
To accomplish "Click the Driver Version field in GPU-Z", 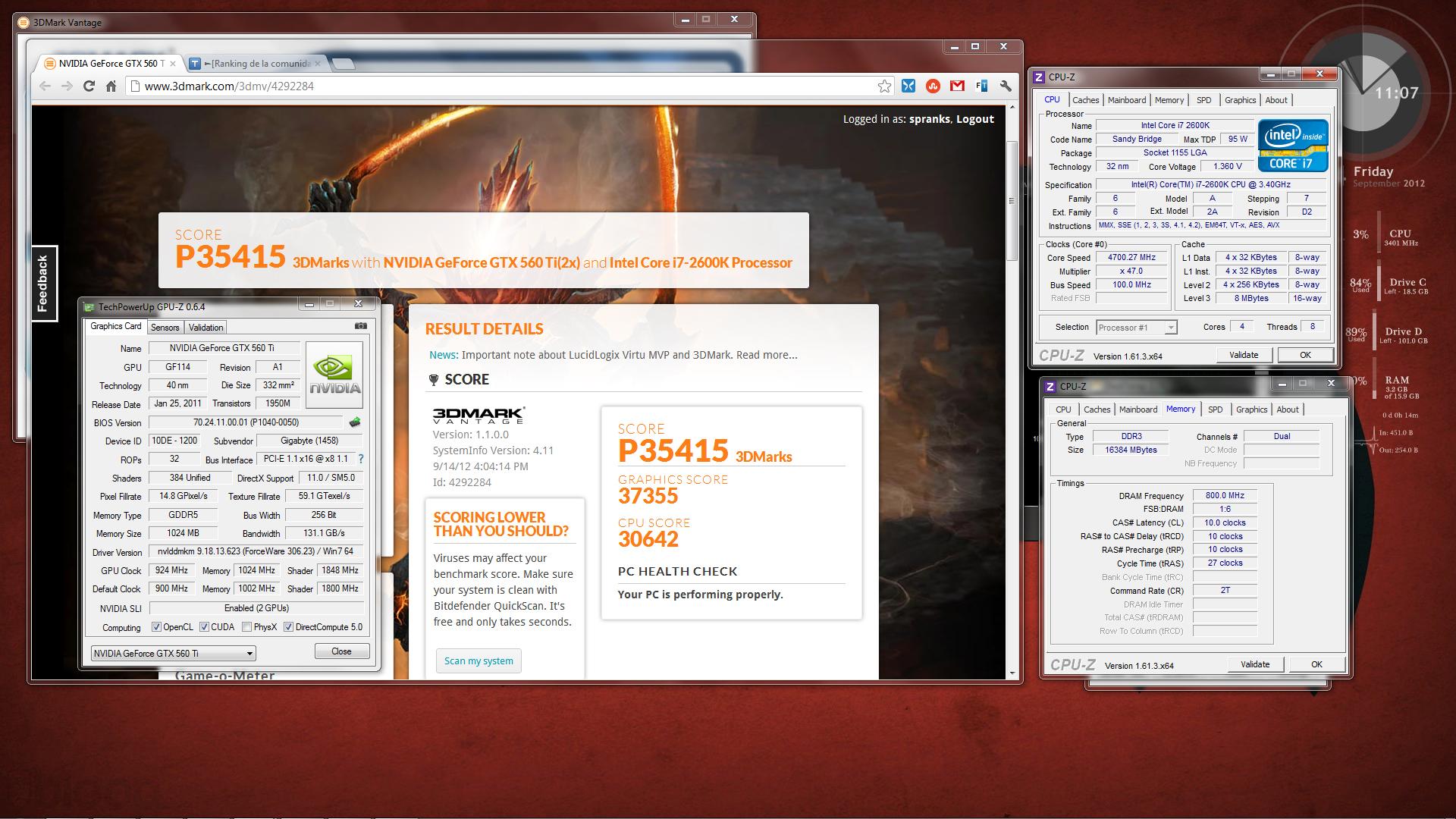I will 256,551.
